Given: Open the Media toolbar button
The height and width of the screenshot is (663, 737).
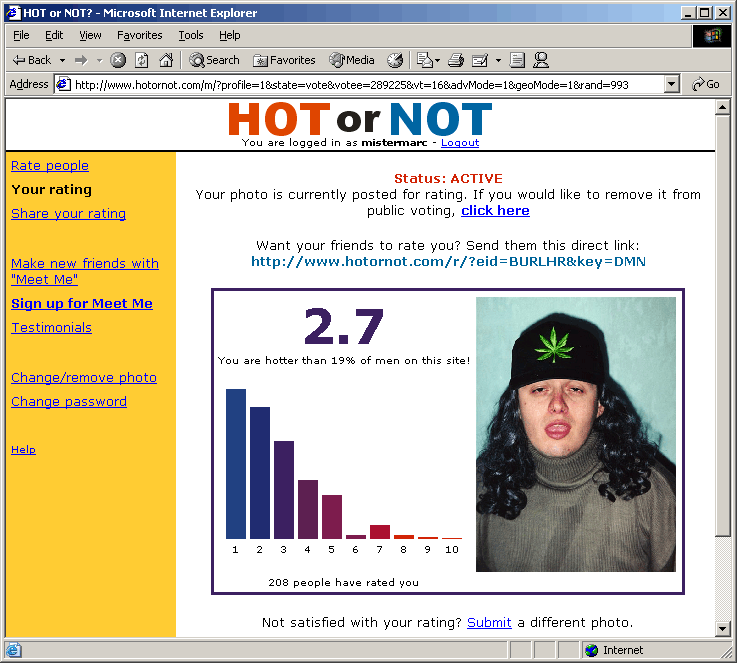Looking at the screenshot, I should pos(352,60).
